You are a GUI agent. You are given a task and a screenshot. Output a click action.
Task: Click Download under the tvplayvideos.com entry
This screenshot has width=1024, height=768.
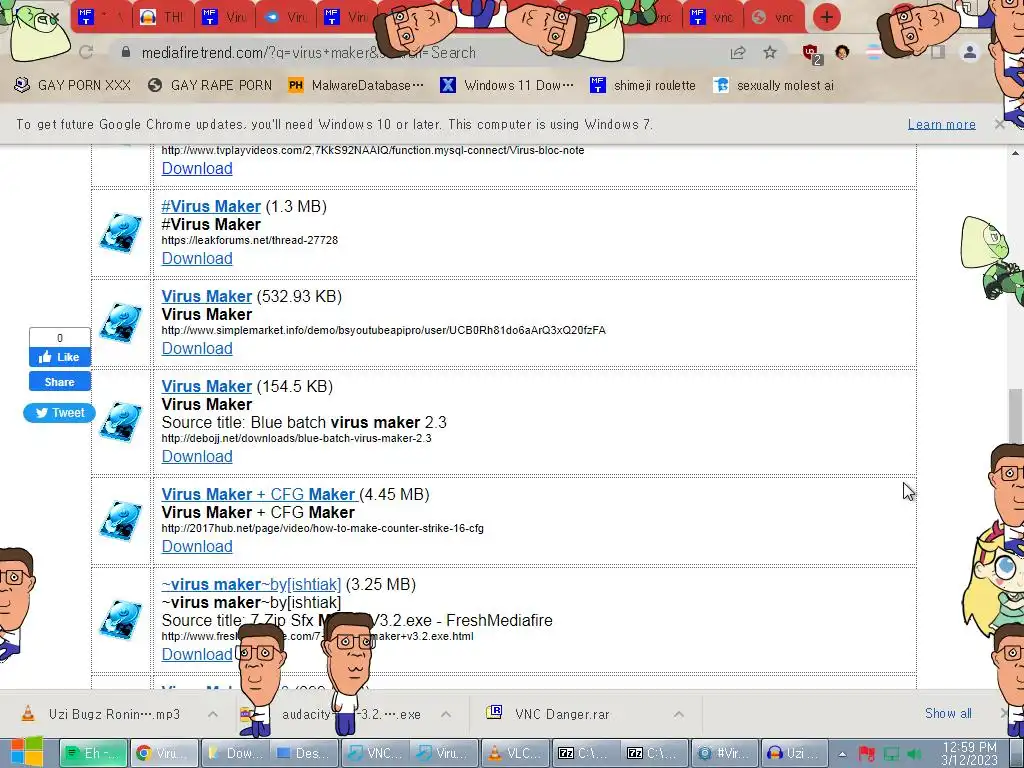tap(197, 168)
